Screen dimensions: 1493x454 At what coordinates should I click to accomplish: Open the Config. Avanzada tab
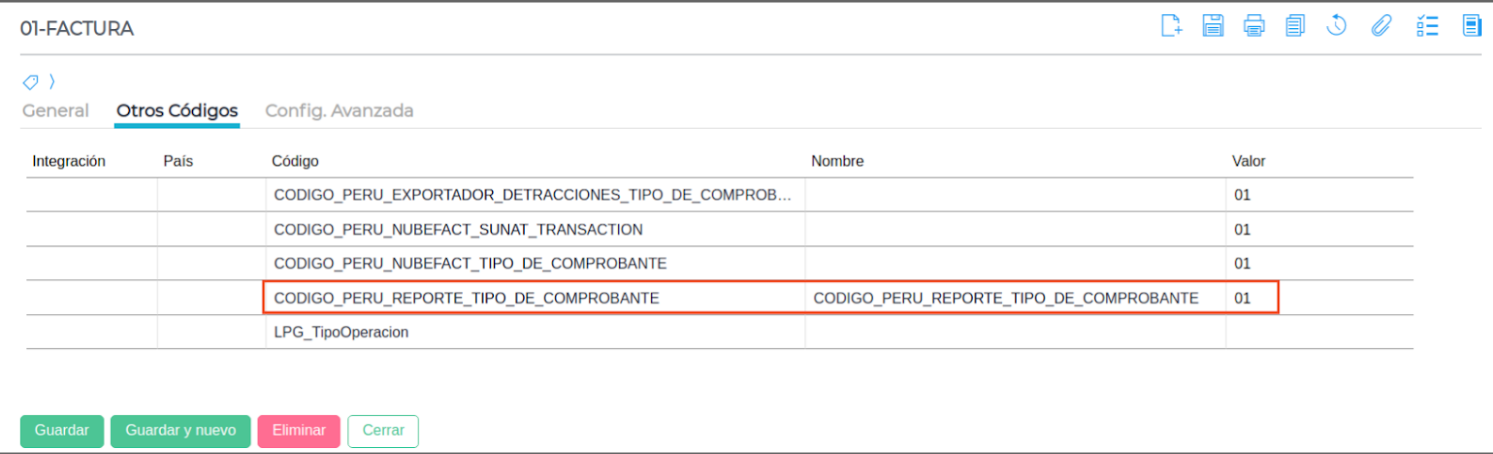pyautogui.click(x=339, y=111)
